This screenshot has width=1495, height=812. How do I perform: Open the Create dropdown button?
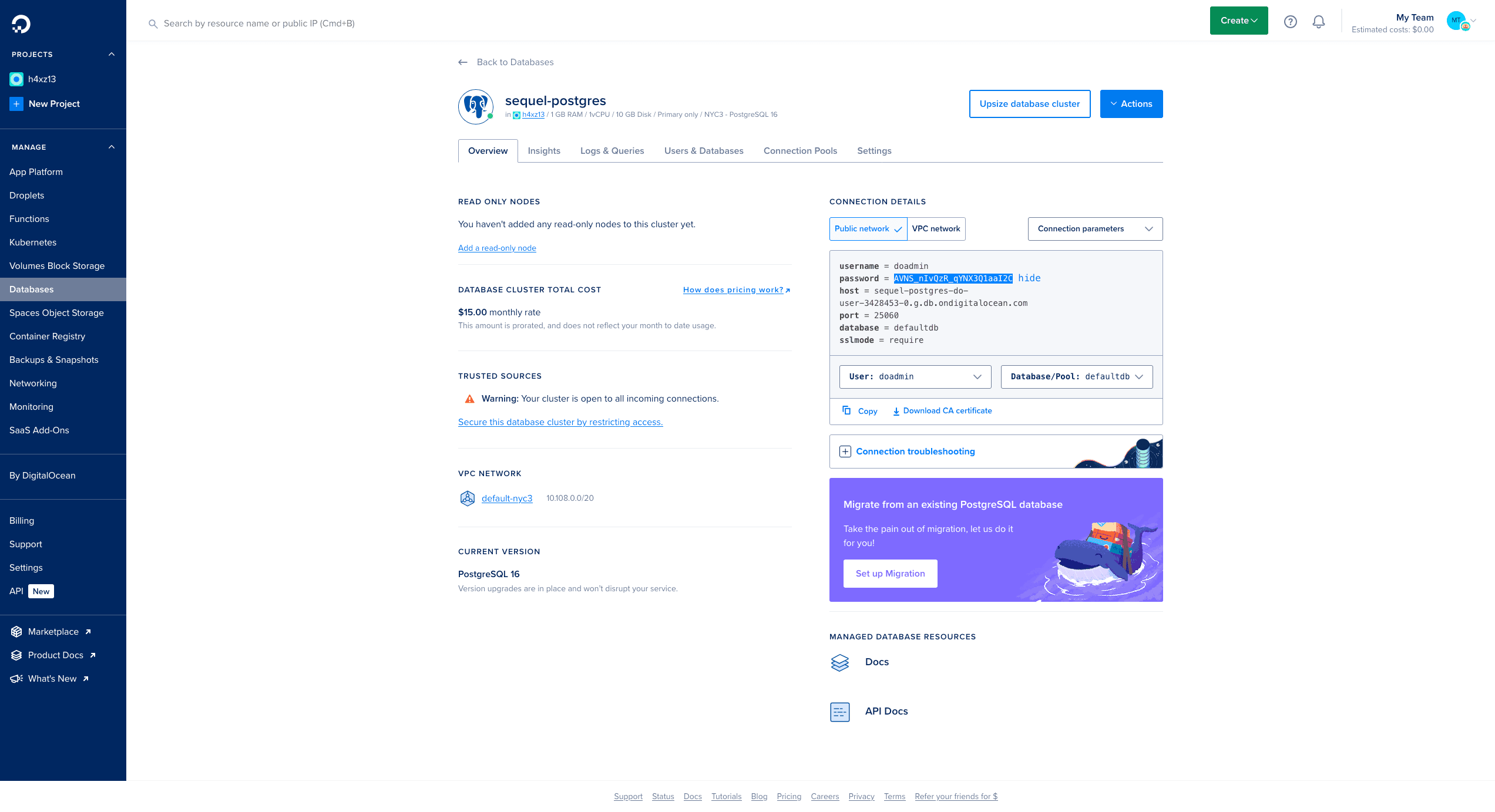click(x=1239, y=21)
